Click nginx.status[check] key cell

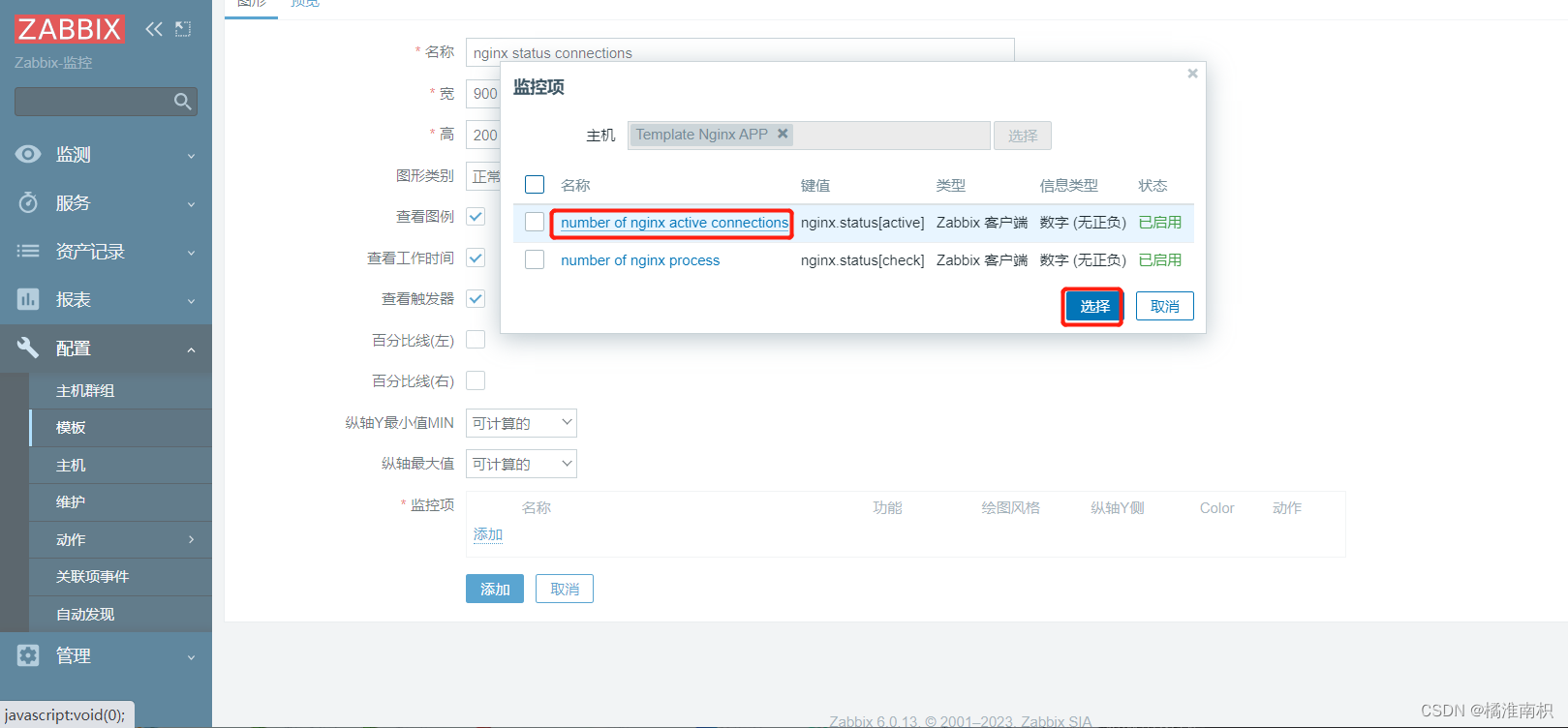click(862, 260)
